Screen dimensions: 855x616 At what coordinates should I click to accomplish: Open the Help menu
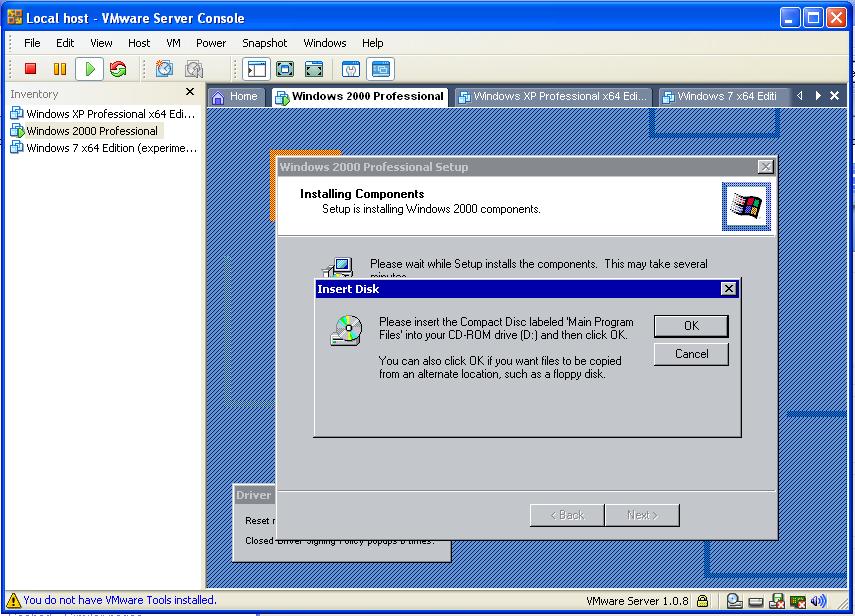tap(372, 43)
